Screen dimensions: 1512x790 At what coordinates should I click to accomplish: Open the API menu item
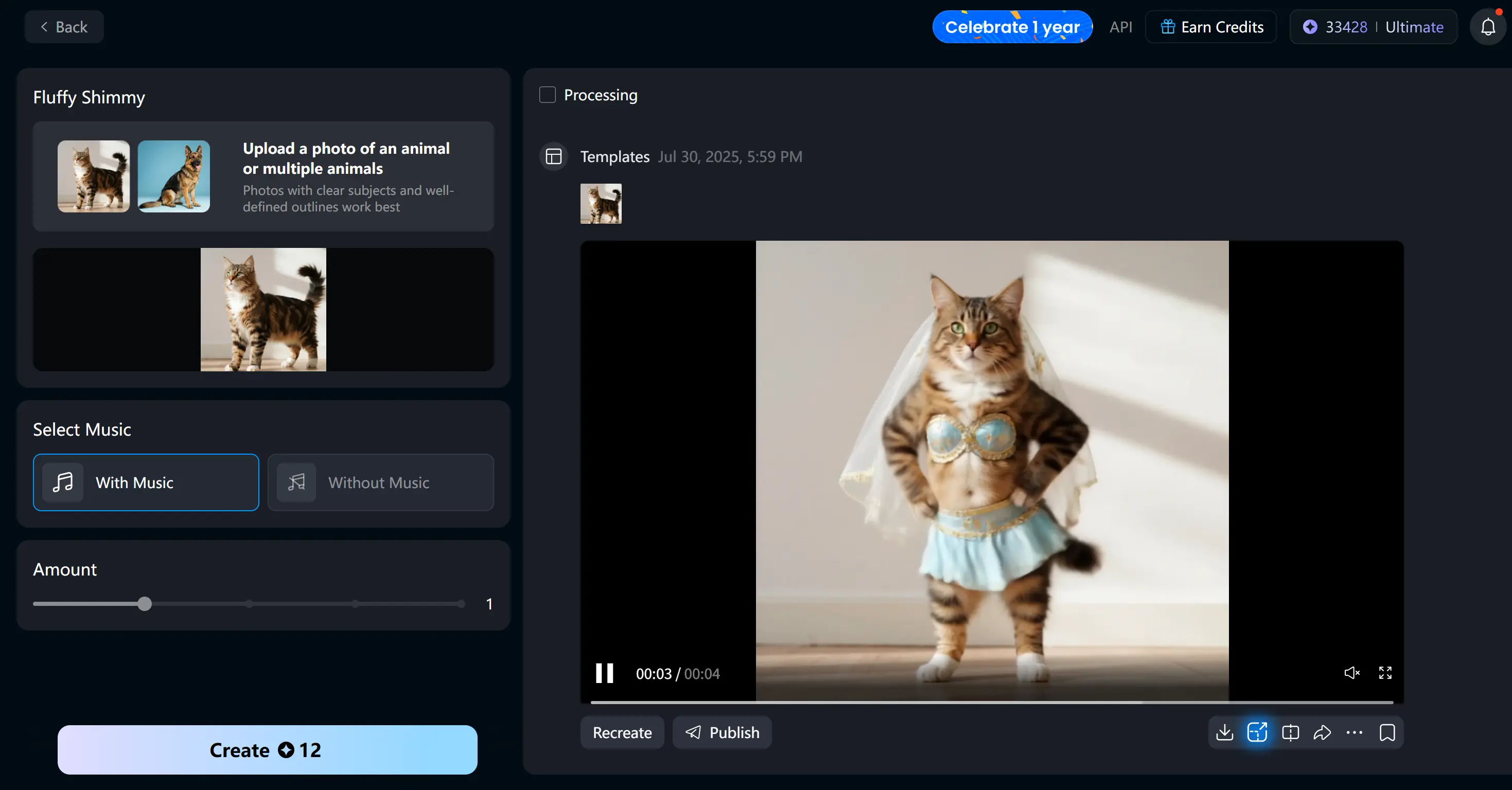pos(1120,26)
